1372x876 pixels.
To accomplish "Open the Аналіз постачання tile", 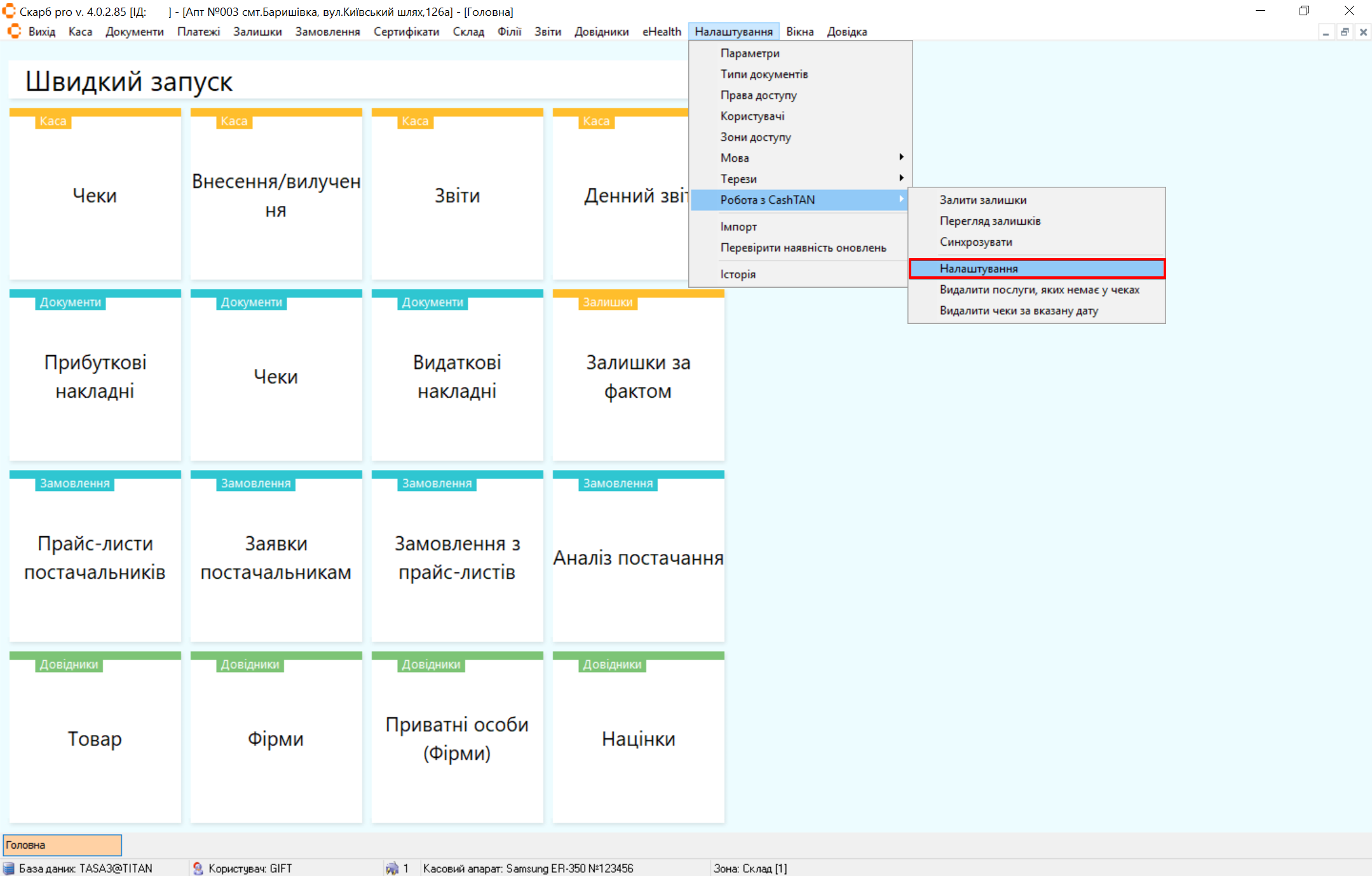I will 638,557.
